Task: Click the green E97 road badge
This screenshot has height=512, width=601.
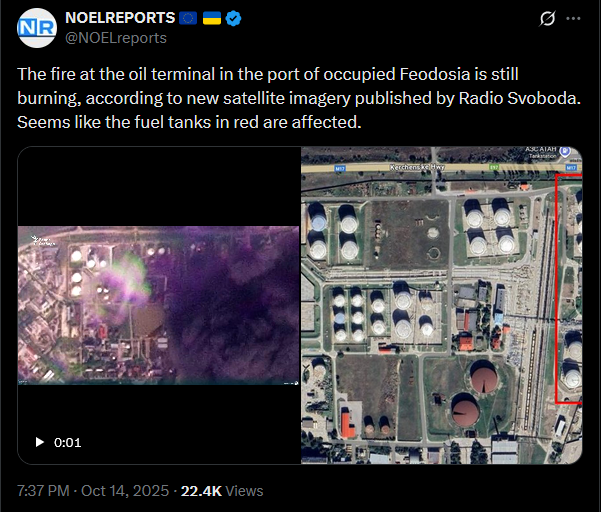Action: tap(494, 167)
